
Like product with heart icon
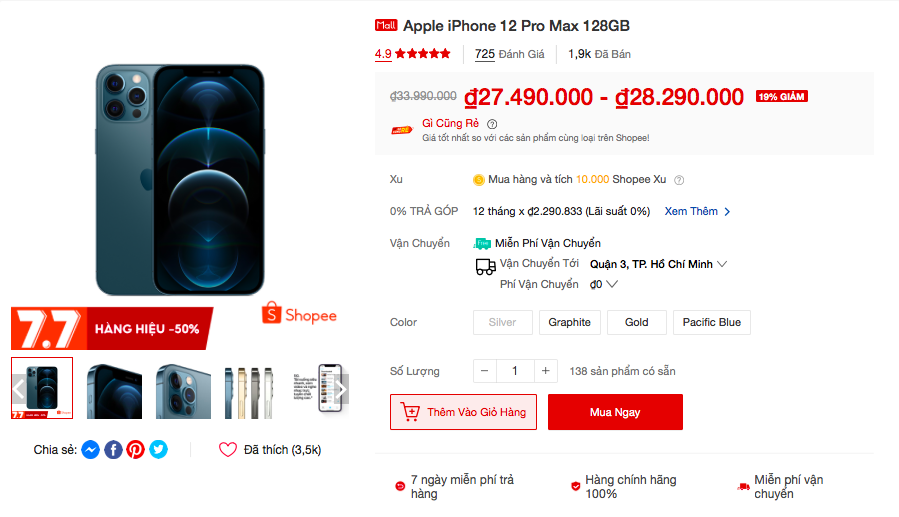[228, 450]
